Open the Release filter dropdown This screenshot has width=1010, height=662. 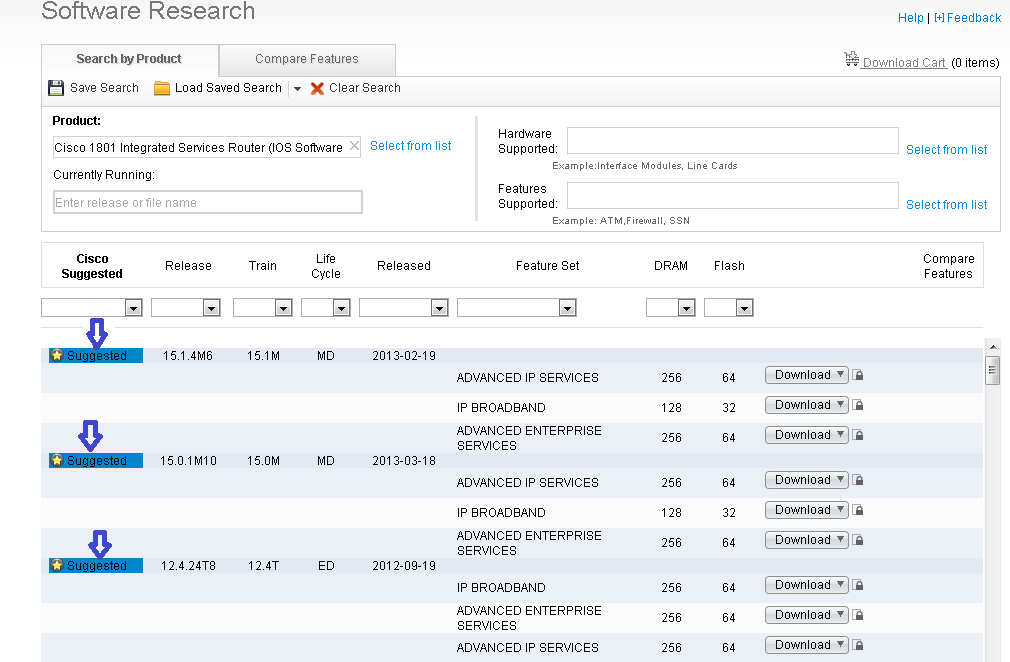(211, 308)
